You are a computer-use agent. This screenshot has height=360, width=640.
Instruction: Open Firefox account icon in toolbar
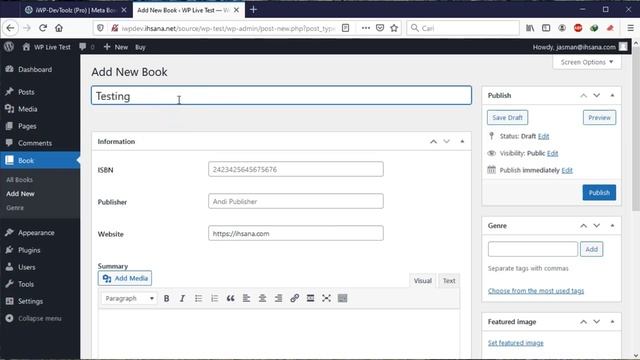pos(562,28)
